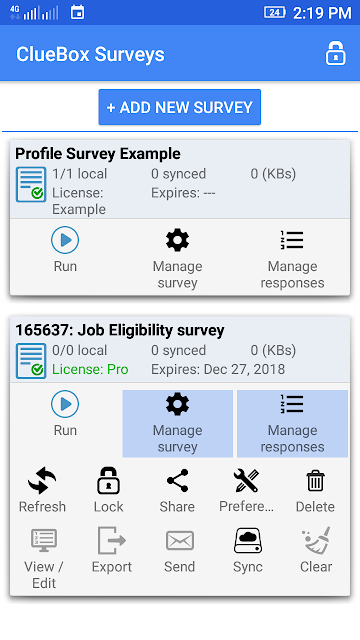This screenshot has width=360, height=640.
Task: Run the Profile Survey Example
Action: coord(65,250)
